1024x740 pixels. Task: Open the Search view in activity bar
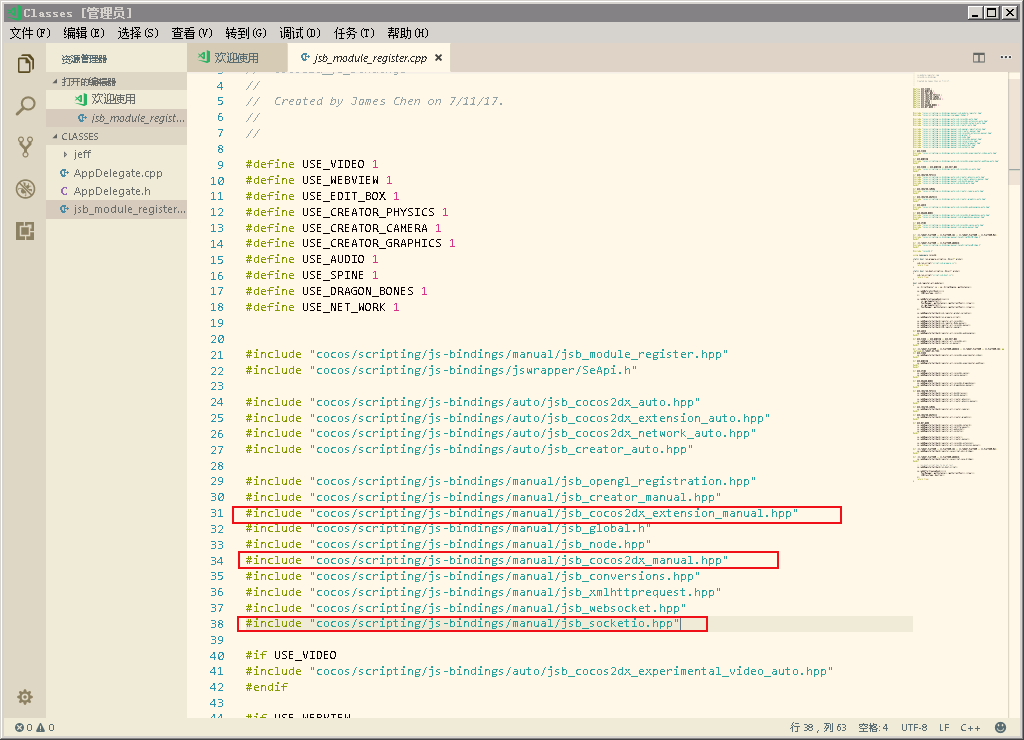click(25, 105)
